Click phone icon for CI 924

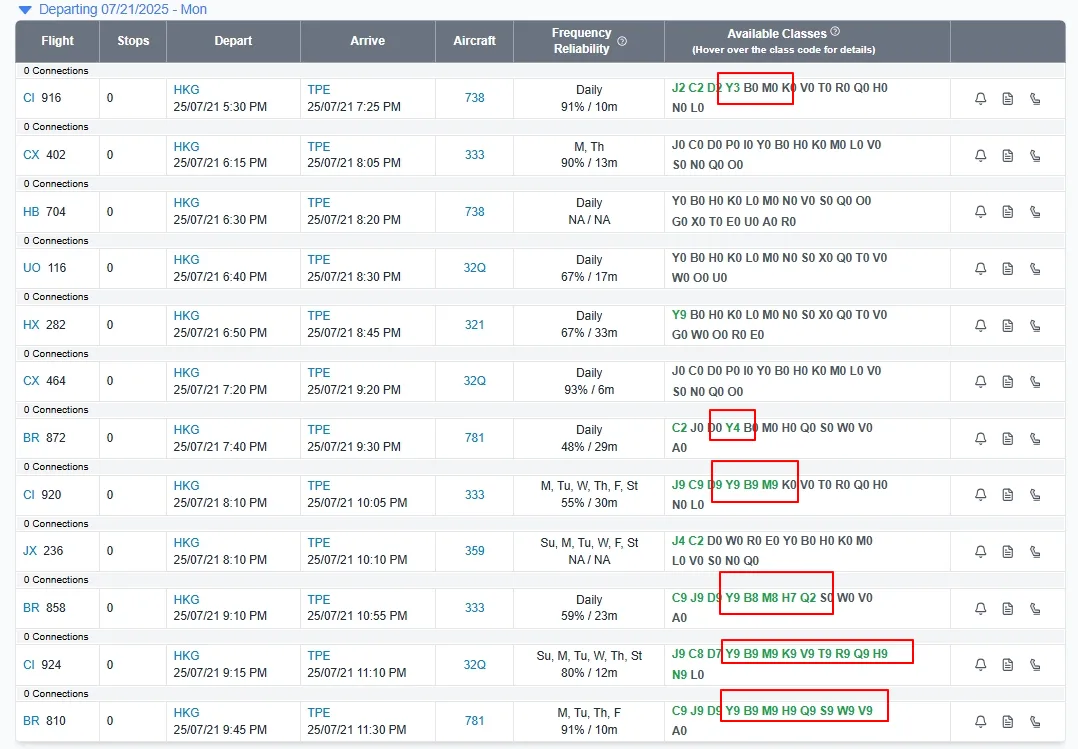[x=1035, y=665]
